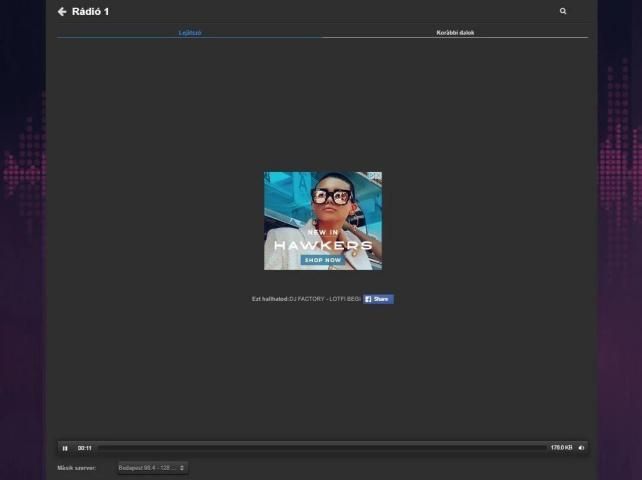Click the Rádió 1 station title
The image size is (642, 480).
pos(91,12)
